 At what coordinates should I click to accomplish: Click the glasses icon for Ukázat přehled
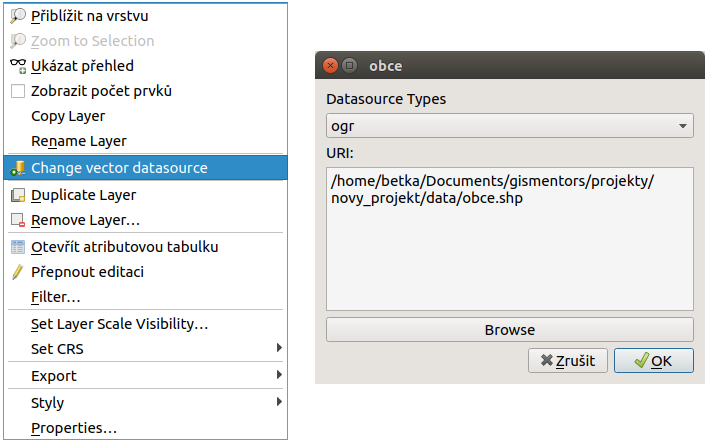(x=18, y=66)
